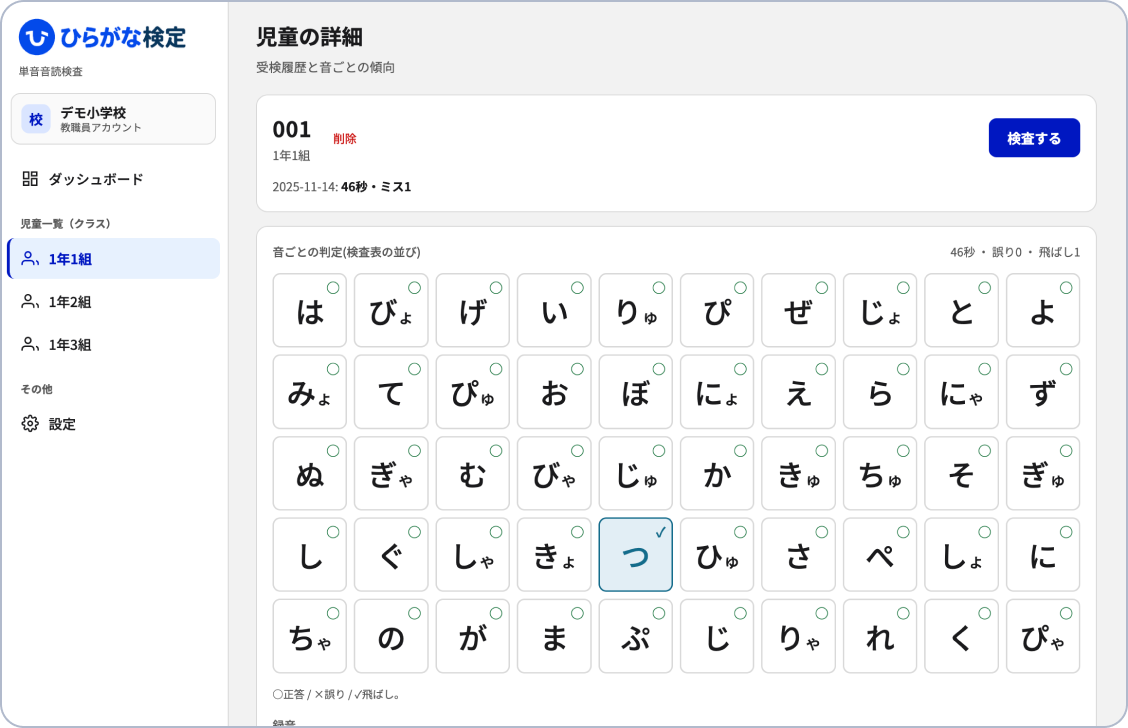Click the ちゅ character tile
Viewport: 1128px width, 728px height.
[x=880, y=473]
